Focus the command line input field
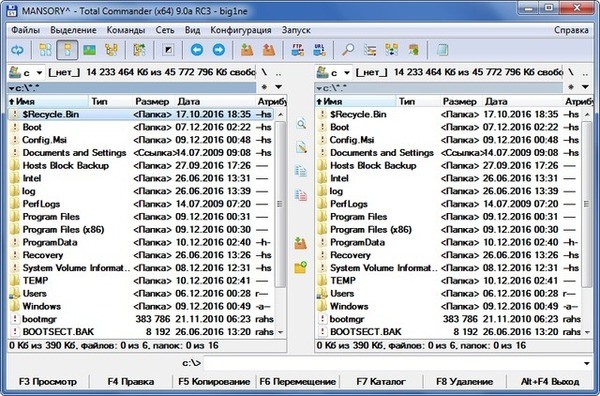Screen dimensions: 600x396 pyautogui.click(x=392, y=363)
